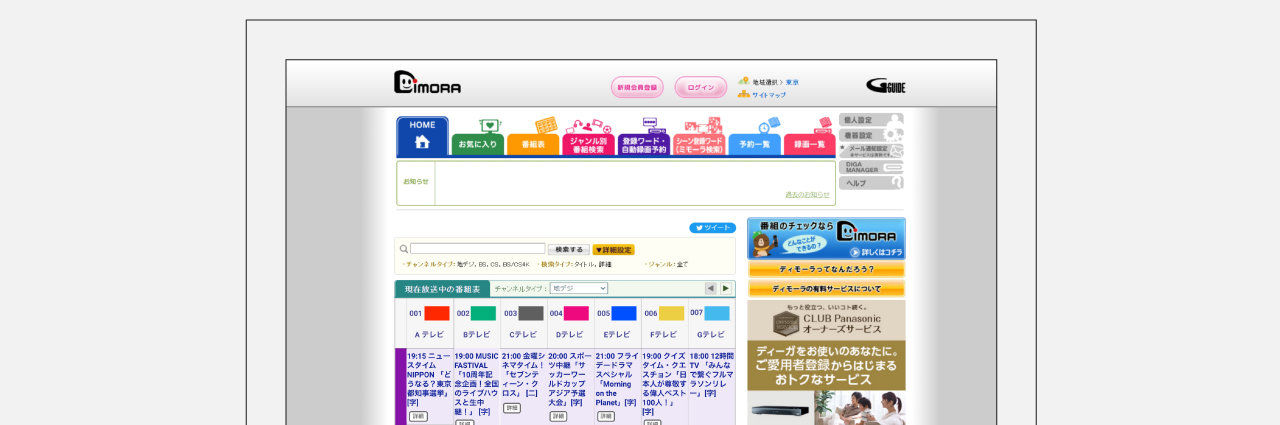Click the magnifier search icon
The image size is (1280, 425).
click(403, 249)
